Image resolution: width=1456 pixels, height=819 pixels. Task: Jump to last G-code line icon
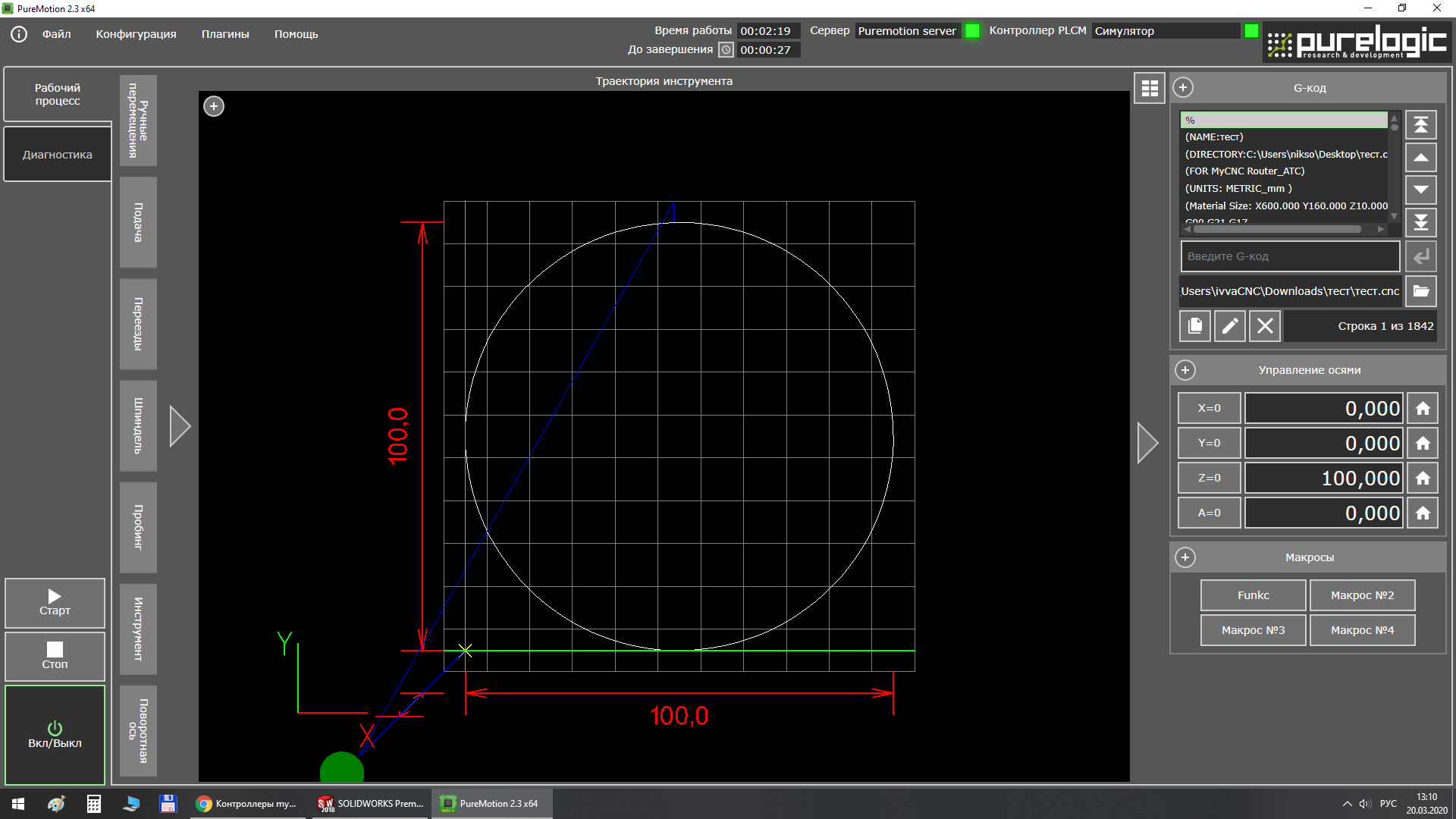tap(1421, 222)
